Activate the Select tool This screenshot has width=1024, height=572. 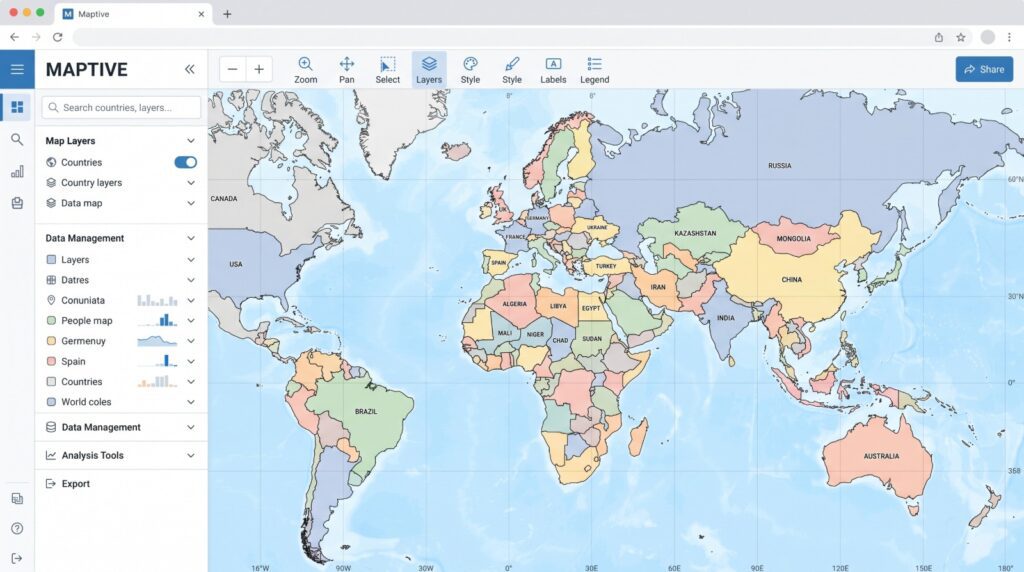tap(387, 70)
